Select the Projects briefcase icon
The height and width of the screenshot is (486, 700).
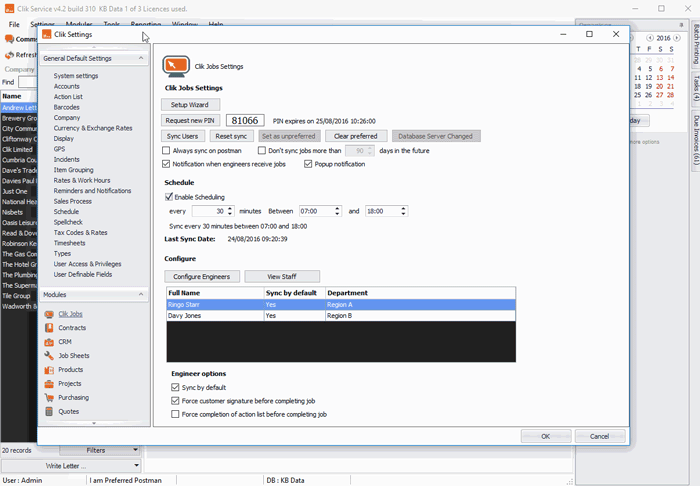49,383
